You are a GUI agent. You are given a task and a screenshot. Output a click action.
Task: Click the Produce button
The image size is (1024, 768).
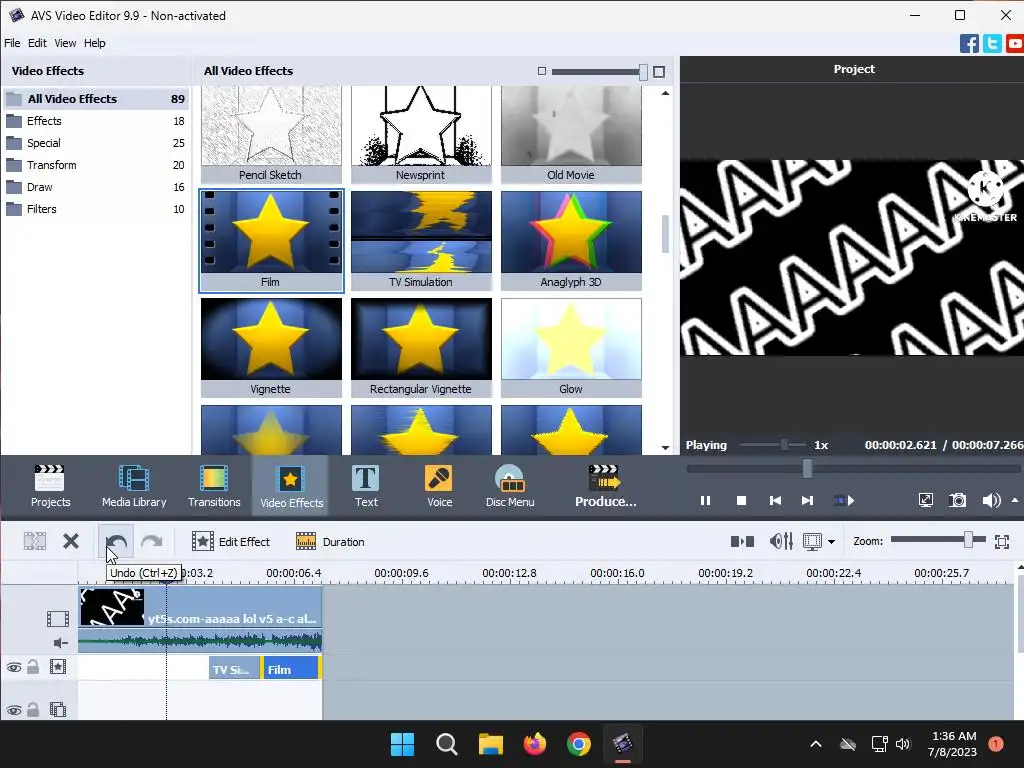(x=605, y=486)
